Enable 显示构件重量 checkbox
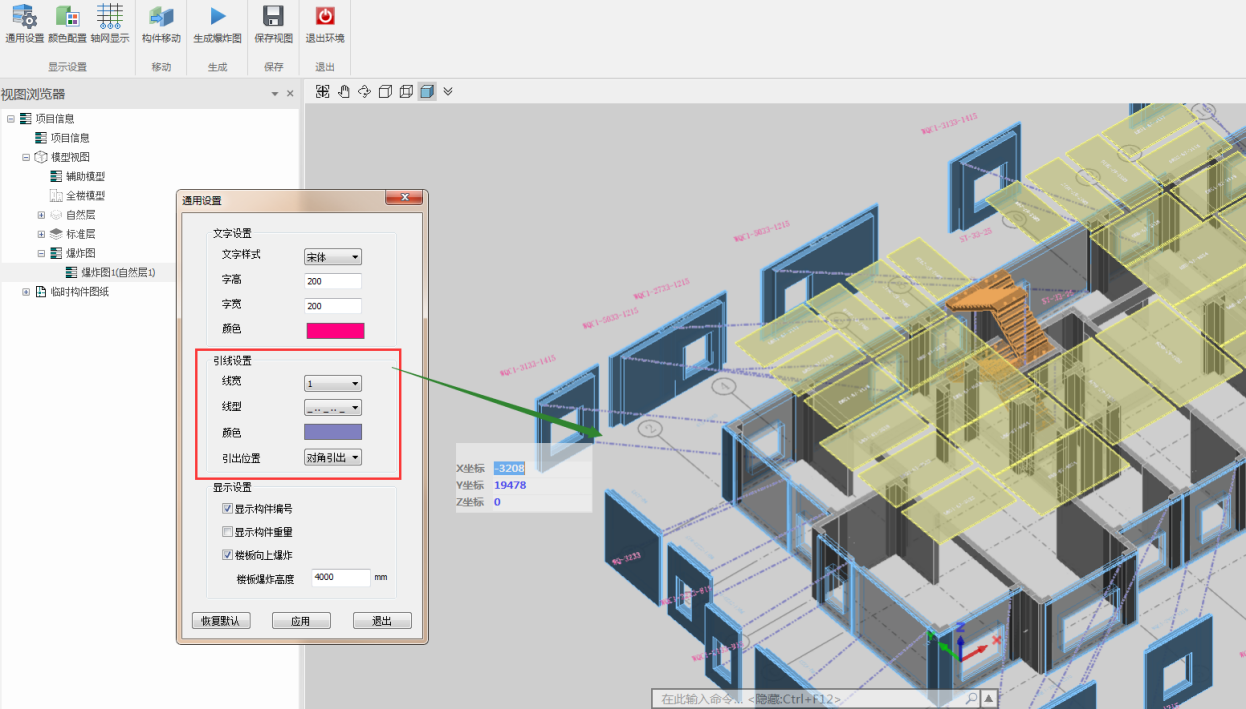The width and height of the screenshot is (1246, 709). (227, 532)
